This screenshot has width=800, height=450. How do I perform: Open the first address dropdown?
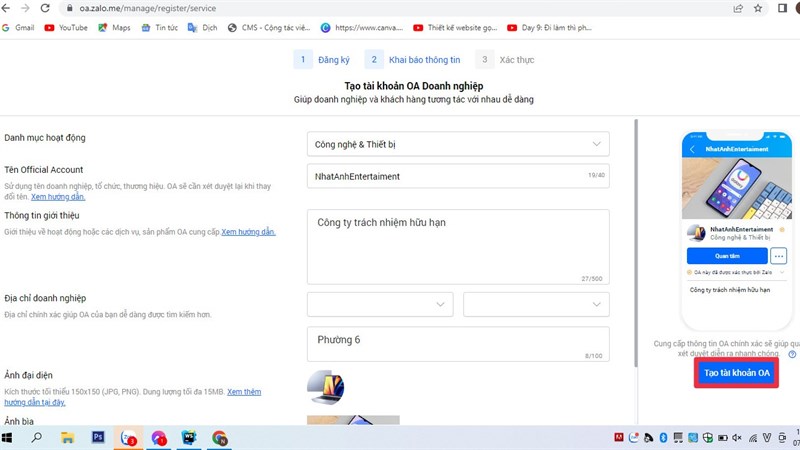[x=380, y=304]
